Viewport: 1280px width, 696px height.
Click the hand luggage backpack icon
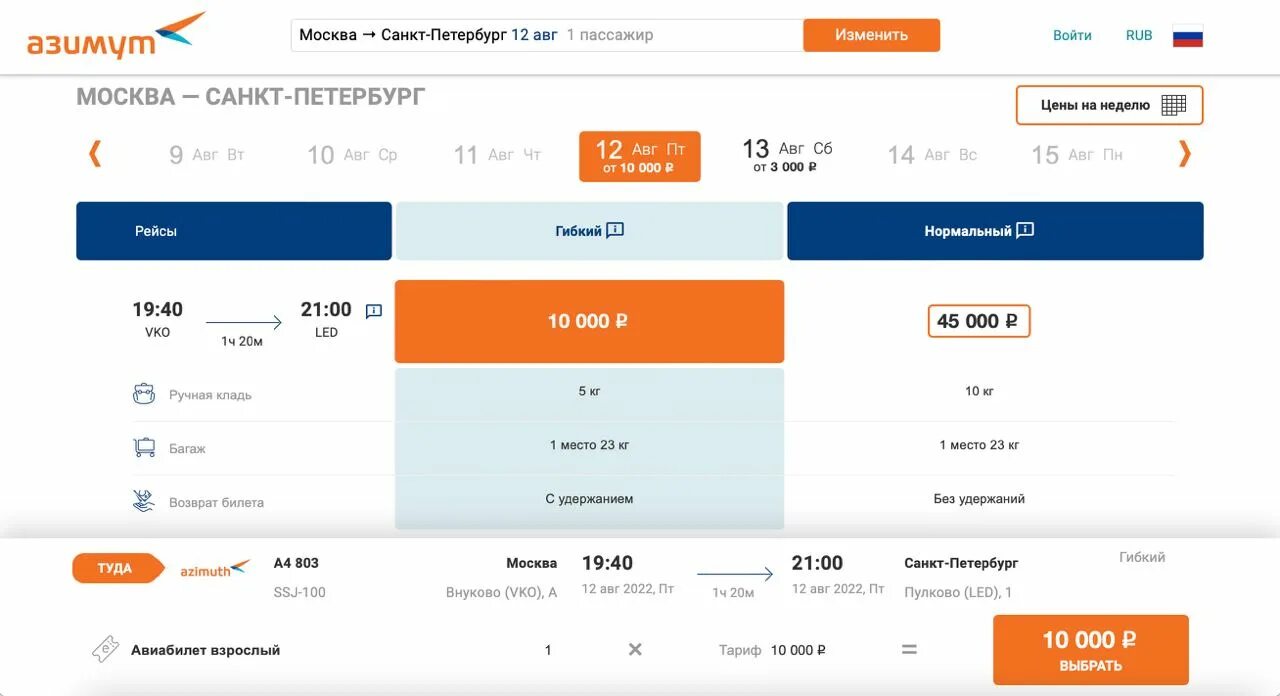(x=144, y=394)
